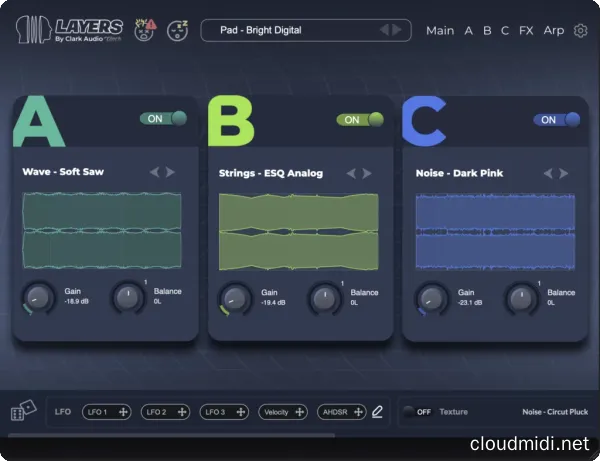This screenshot has width=600, height=461.
Task: Select the LFO 3 modulator button
Action: [x=224, y=412]
